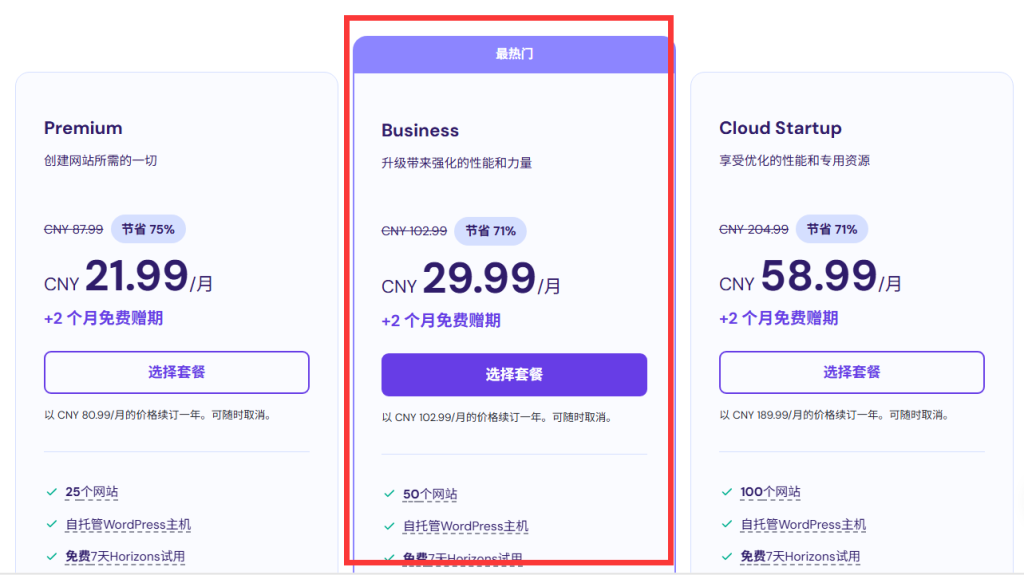Select the Cloud Startup 选择套餐 button

[852, 372]
